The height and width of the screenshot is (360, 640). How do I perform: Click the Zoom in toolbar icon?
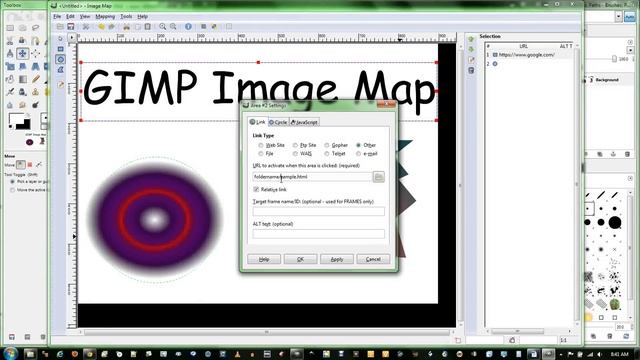tap(163, 27)
